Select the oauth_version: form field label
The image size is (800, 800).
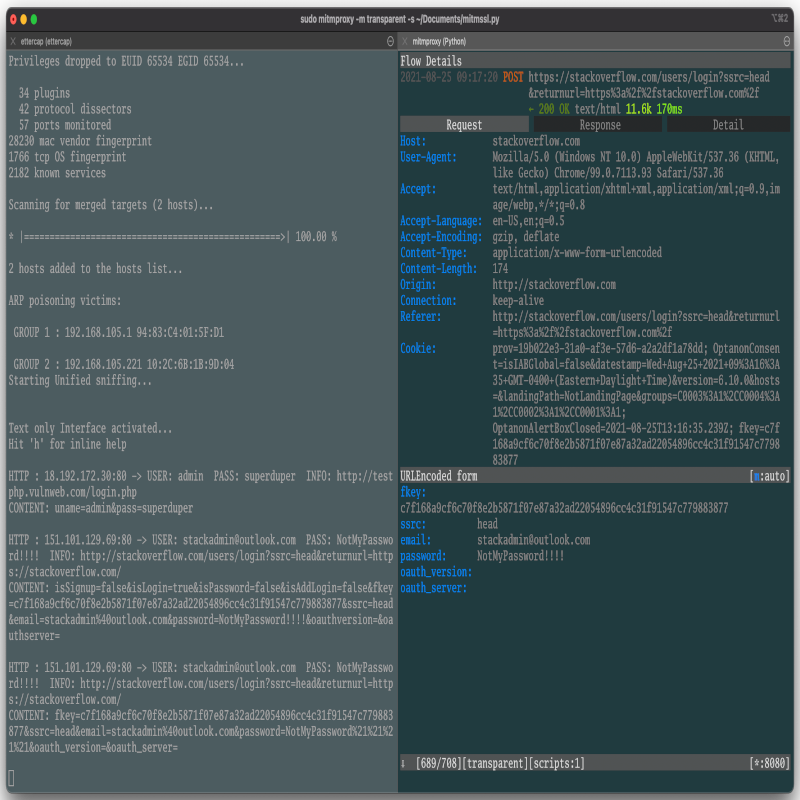pyautogui.click(x=436, y=572)
